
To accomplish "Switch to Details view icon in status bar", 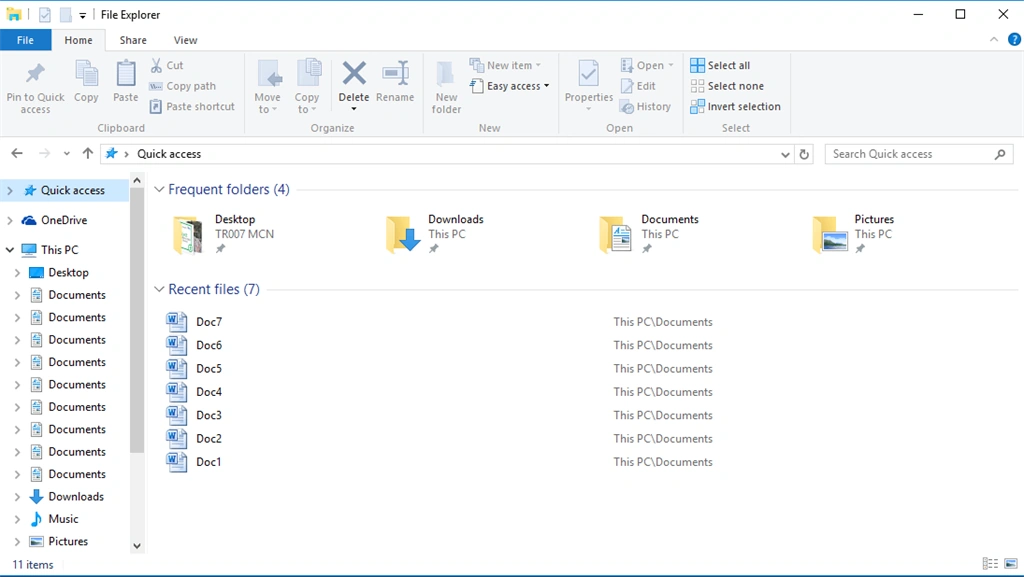I will tap(990, 563).
